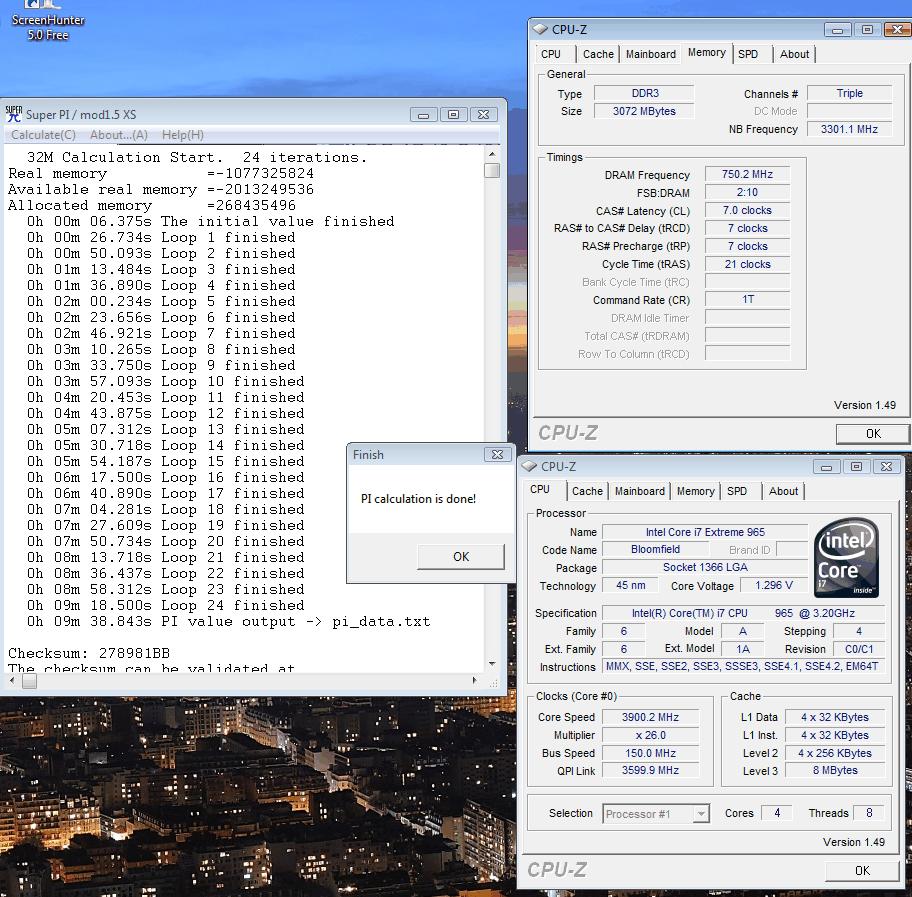This screenshot has height=897, width=912.
Task: Click Super PI vertical scrollbar down arrow
Action: (x=492, y=663)
